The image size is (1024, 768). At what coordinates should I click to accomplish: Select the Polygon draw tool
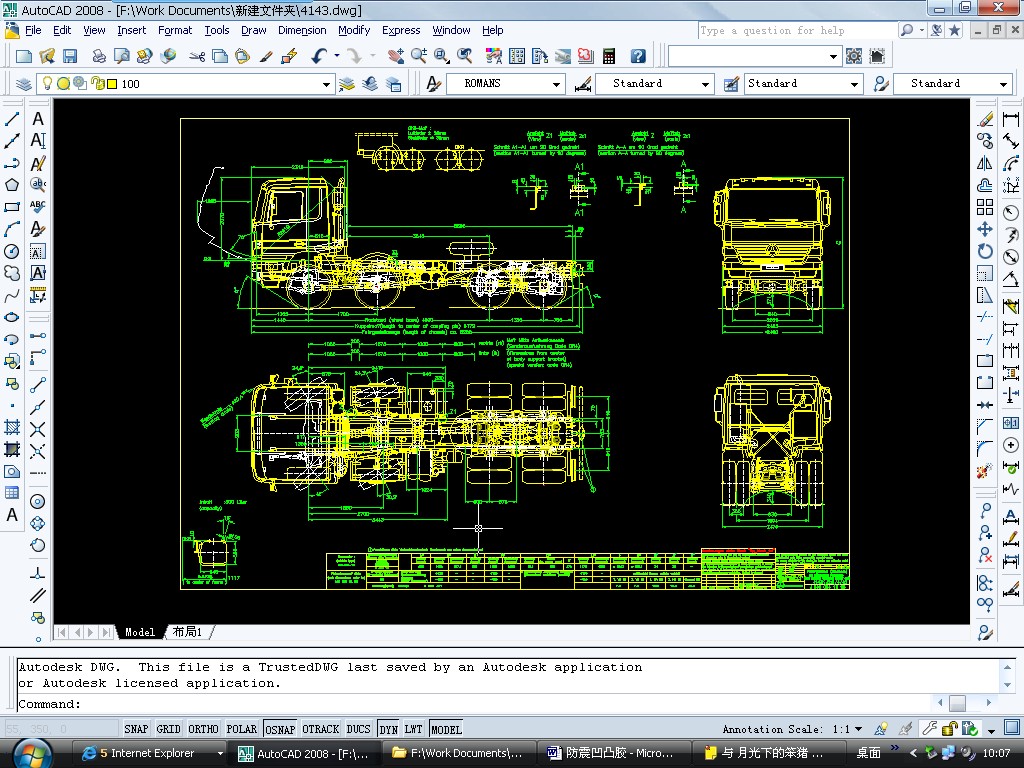(x=12, y=185)
